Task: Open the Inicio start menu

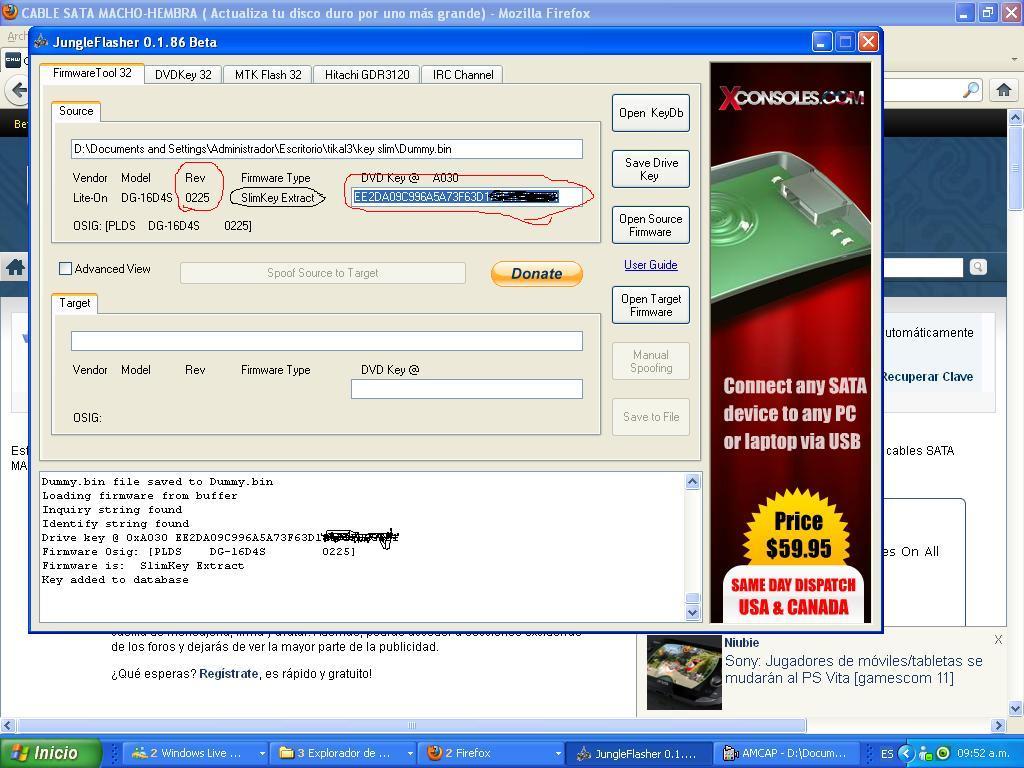Action: (51, 753)
